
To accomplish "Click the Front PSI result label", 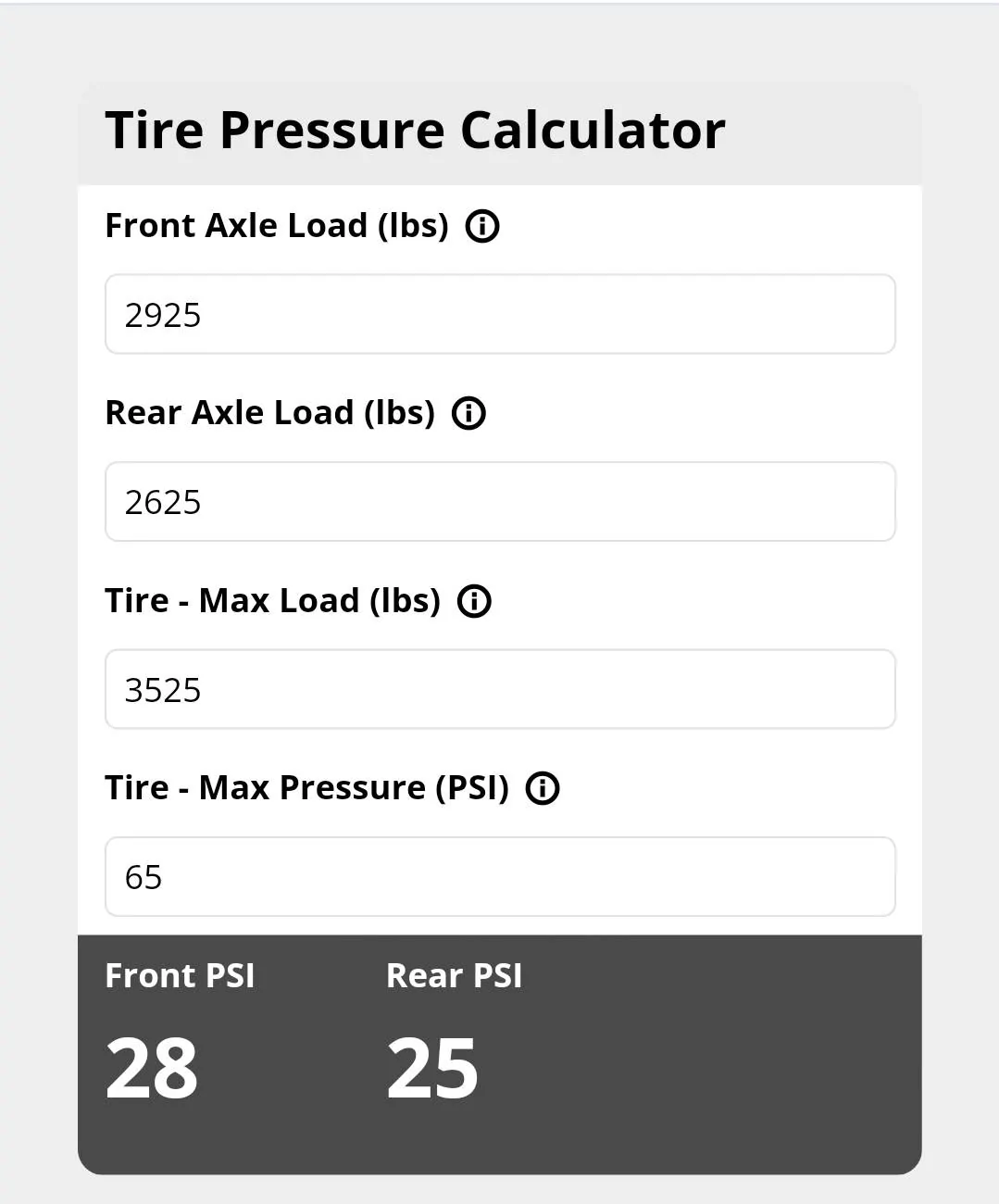I will pos(180,975).
